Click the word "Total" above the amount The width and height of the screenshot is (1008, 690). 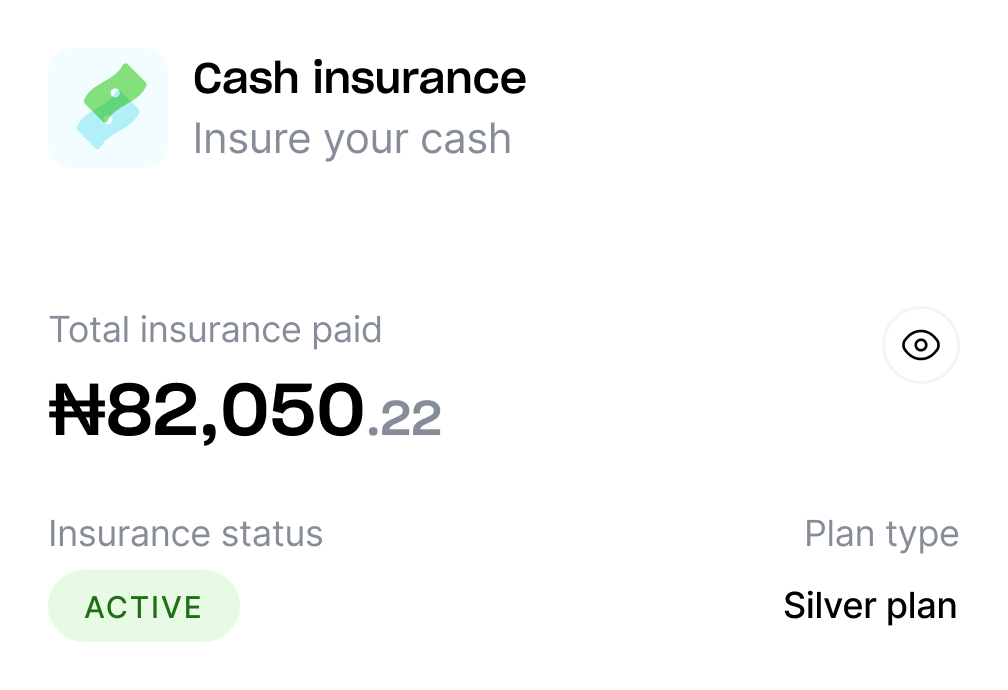pos(89,329)
